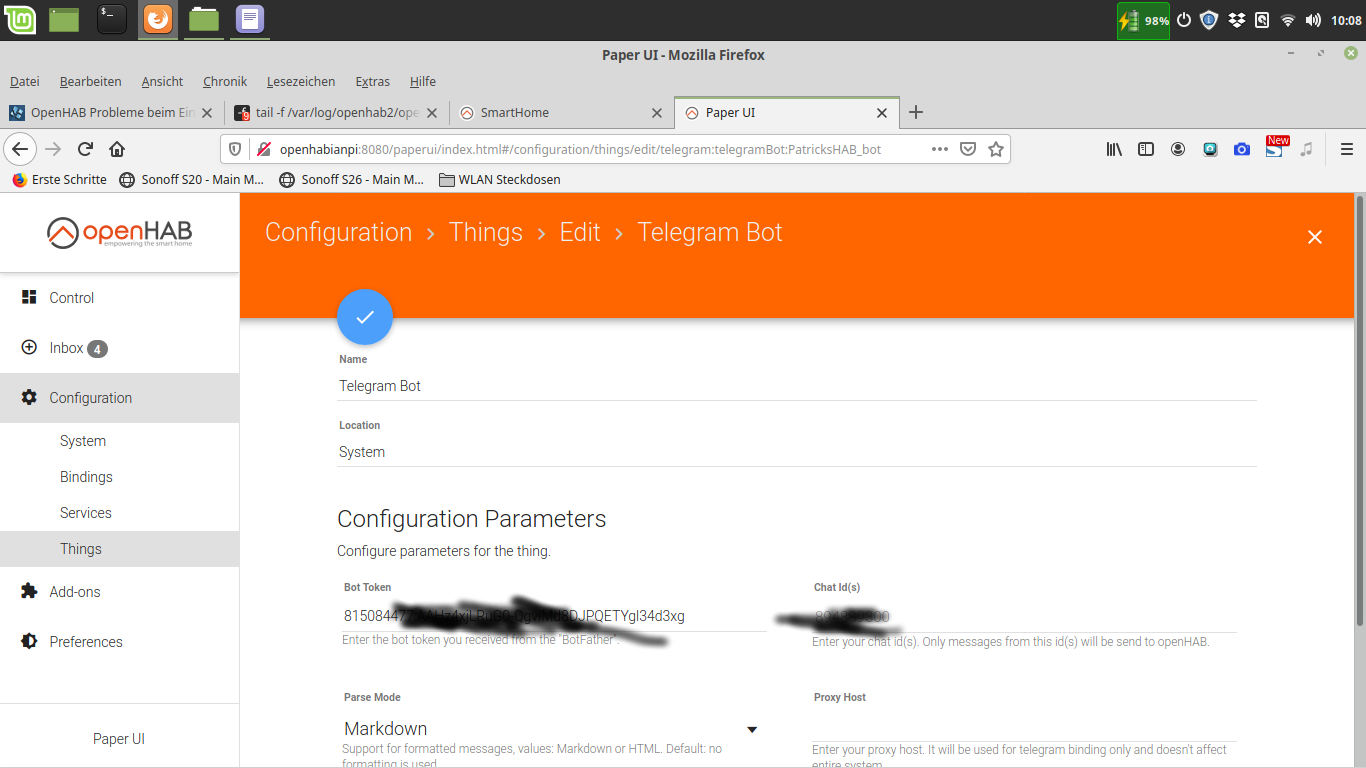The width and height of the screenshot is (1366, 768).
Task: Open the WLAN Steckdosen bookmark folder
Action: 499,180
